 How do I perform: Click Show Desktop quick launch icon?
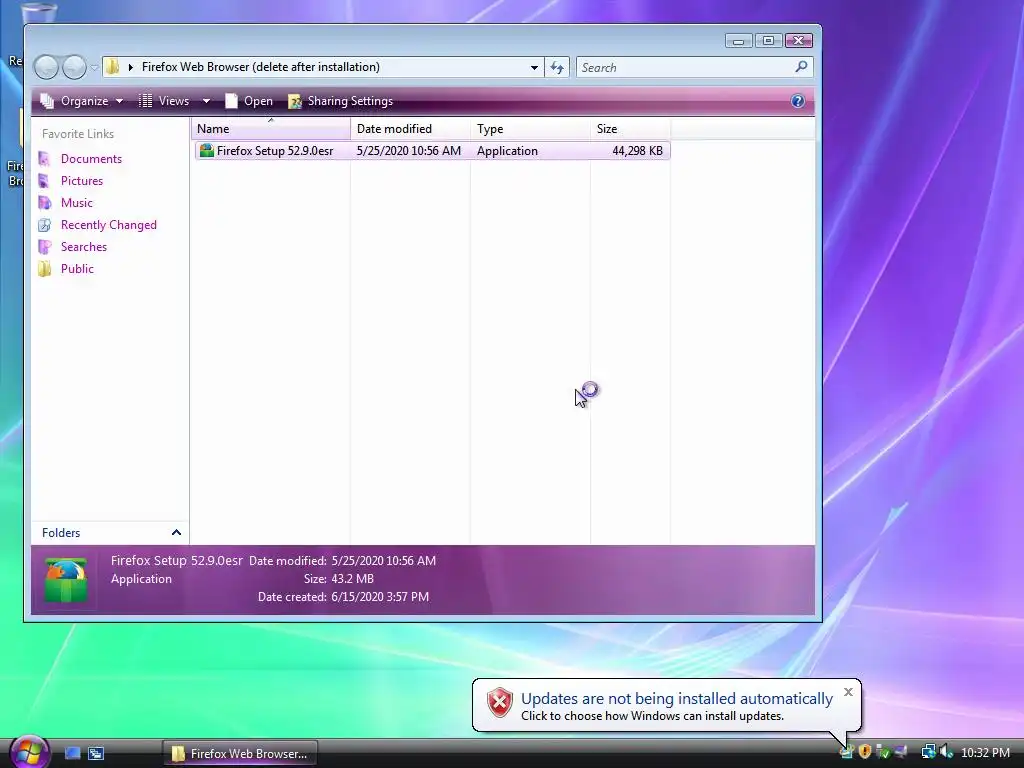(x=72, y=754)
